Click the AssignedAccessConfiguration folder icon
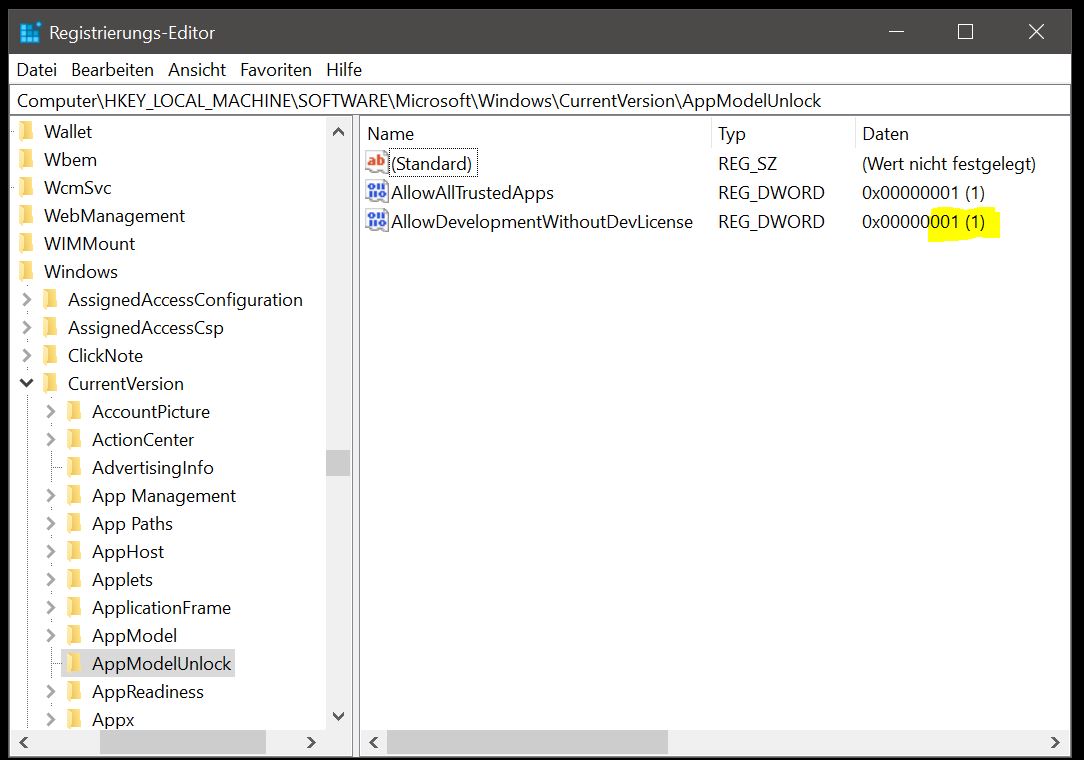This screenshot has height=760, width=1084. coord(50,299)
